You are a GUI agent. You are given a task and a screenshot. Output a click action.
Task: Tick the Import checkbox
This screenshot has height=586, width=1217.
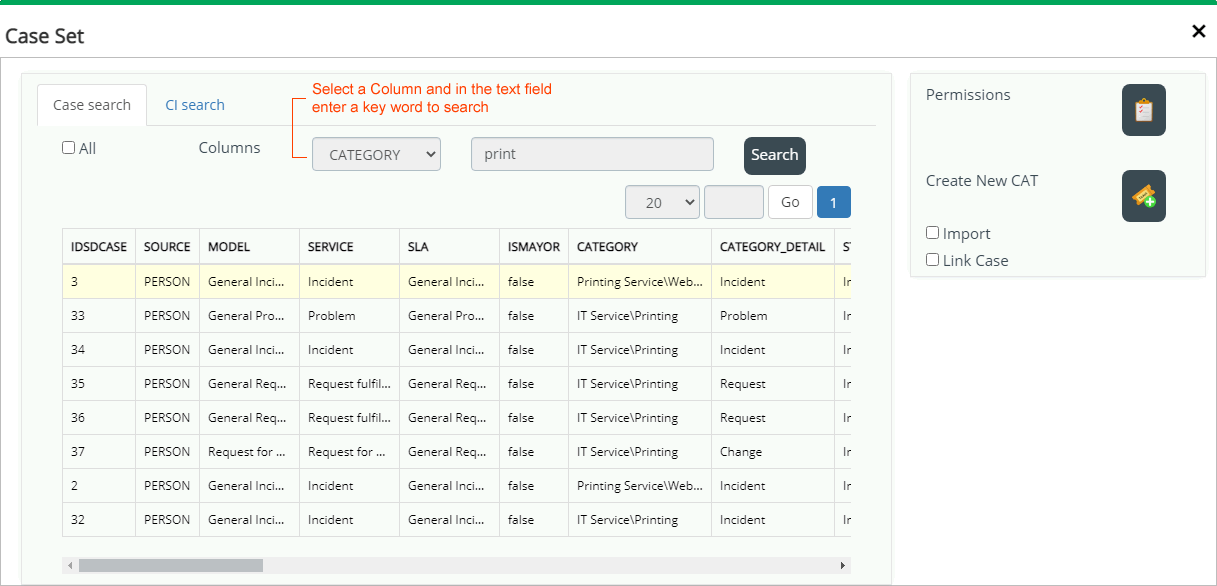[933, 233]
